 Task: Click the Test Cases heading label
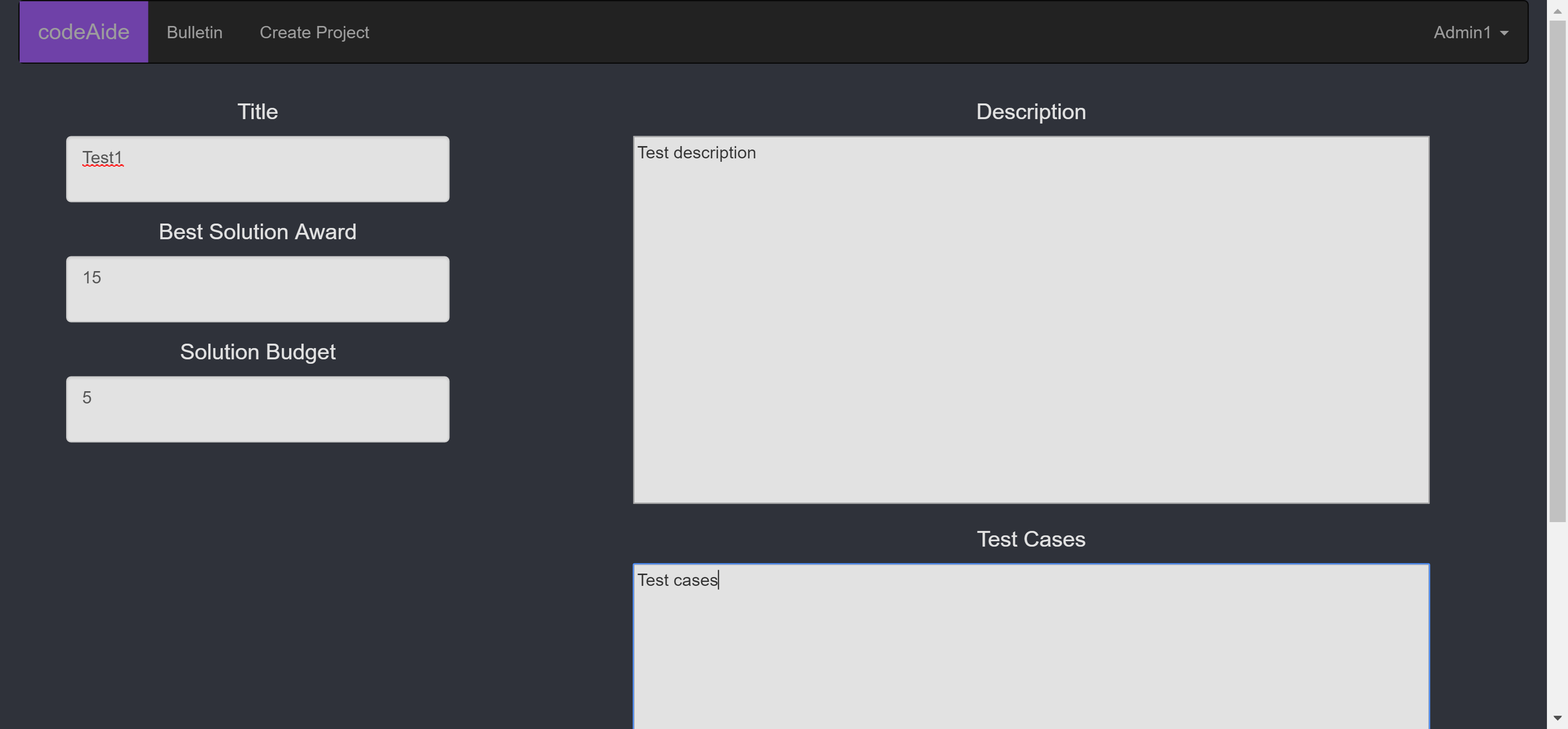1030,539
